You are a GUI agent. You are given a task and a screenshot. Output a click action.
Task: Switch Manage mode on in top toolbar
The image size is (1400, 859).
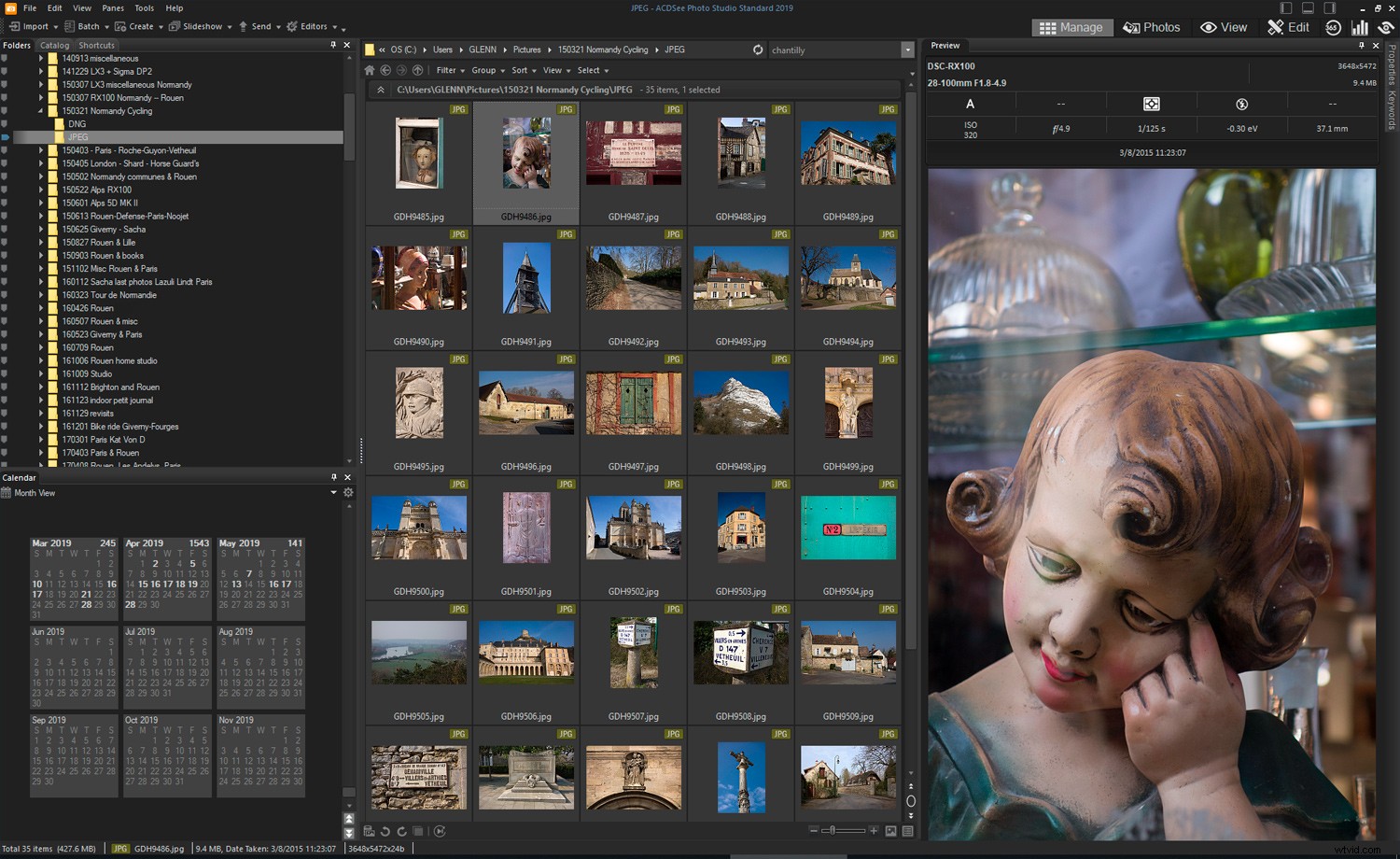(1071, 27)
